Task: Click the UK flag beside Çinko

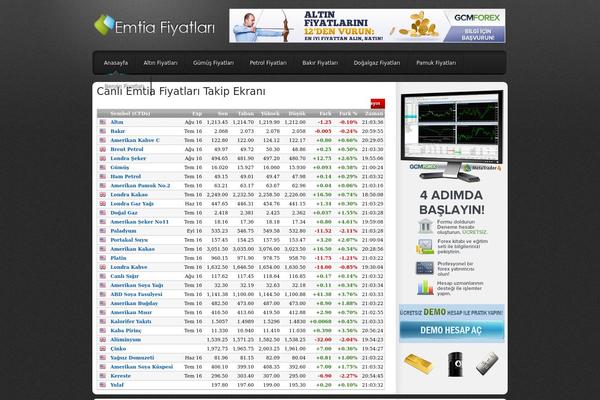Action: coord(103,349)
